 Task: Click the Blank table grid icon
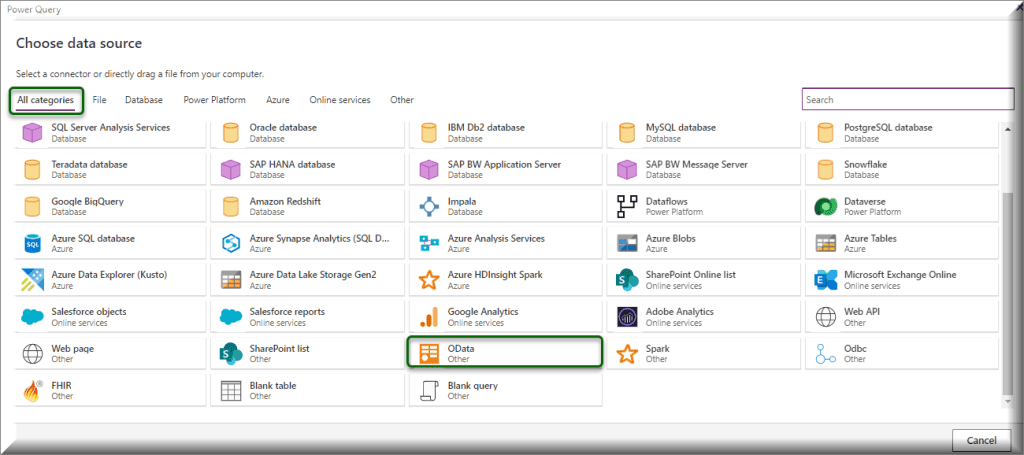(x=231, y=390)
